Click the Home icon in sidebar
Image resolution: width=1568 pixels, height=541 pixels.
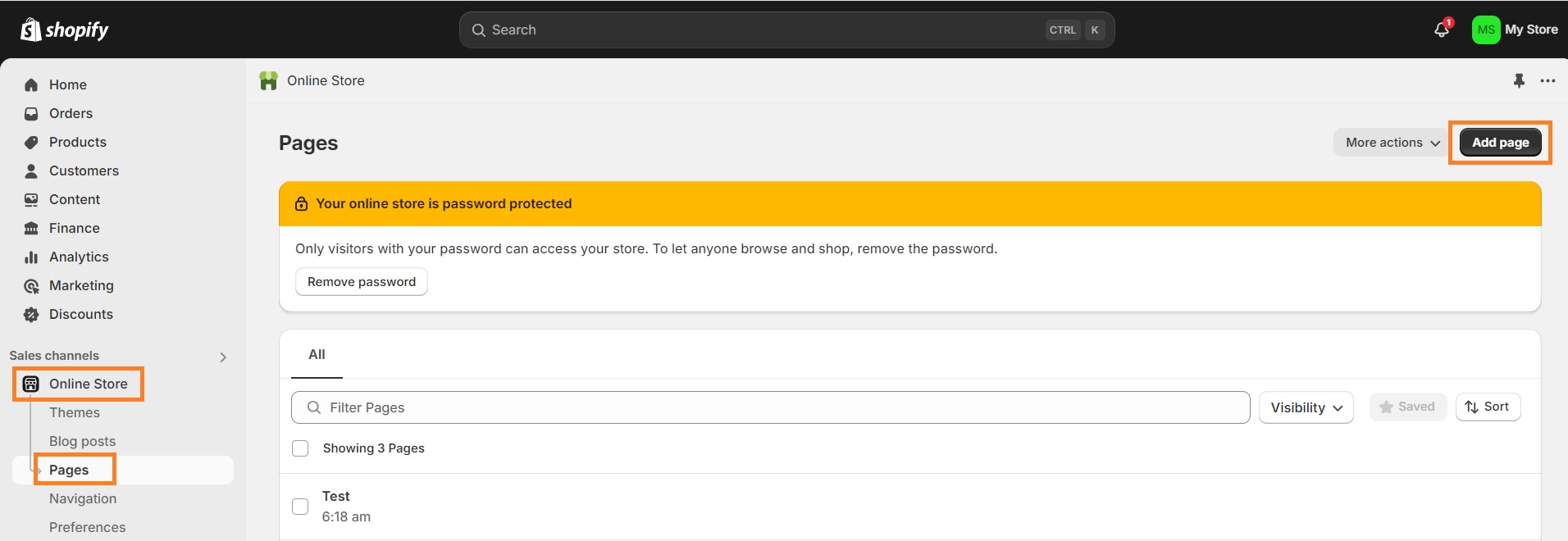click(x=31, y=84)
